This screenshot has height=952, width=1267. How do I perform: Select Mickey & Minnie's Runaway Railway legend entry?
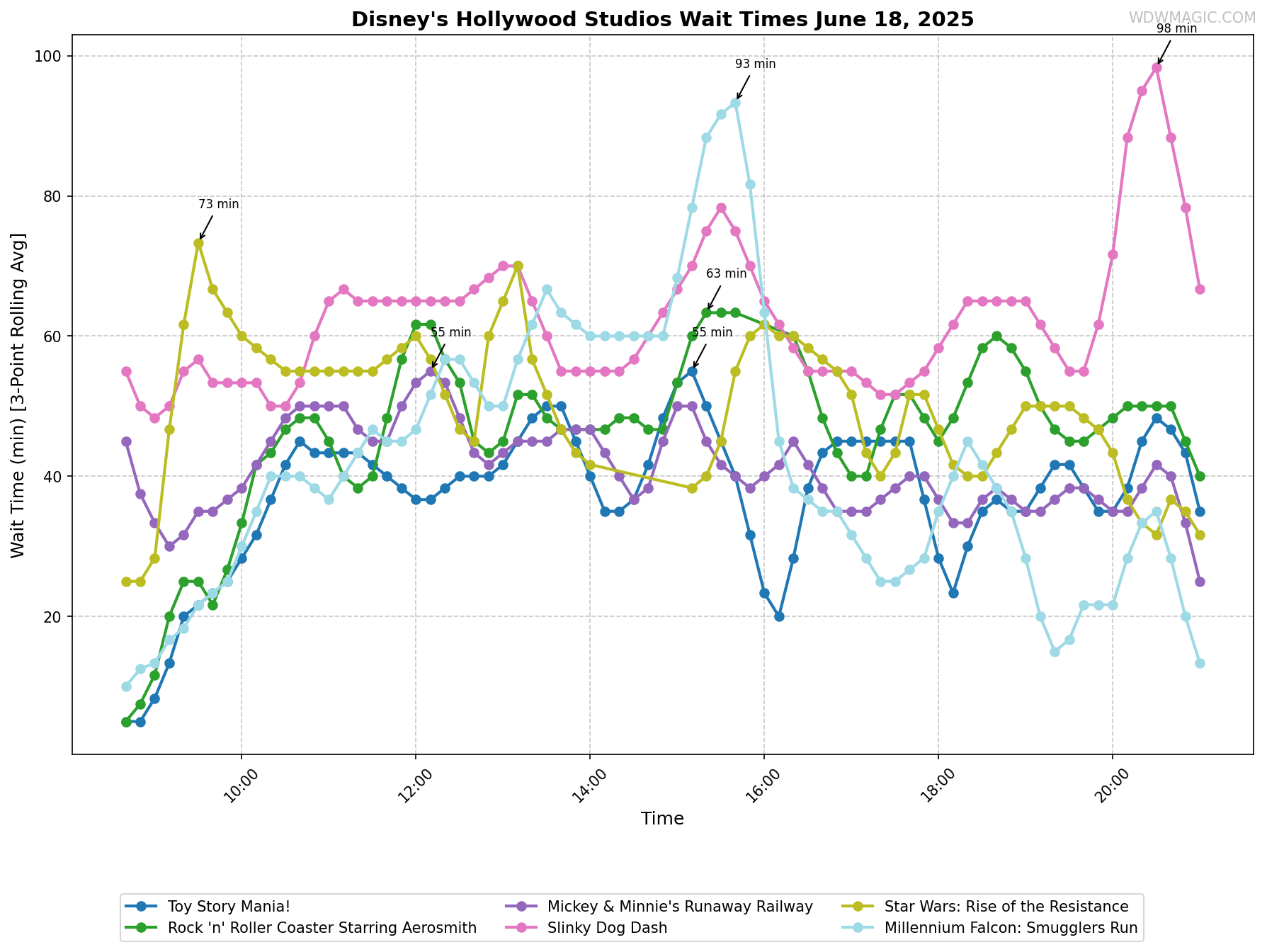(659, 907)
